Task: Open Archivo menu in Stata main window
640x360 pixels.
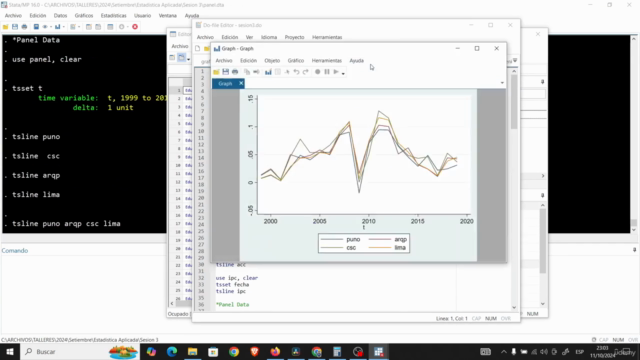Action: click(13, 16)
